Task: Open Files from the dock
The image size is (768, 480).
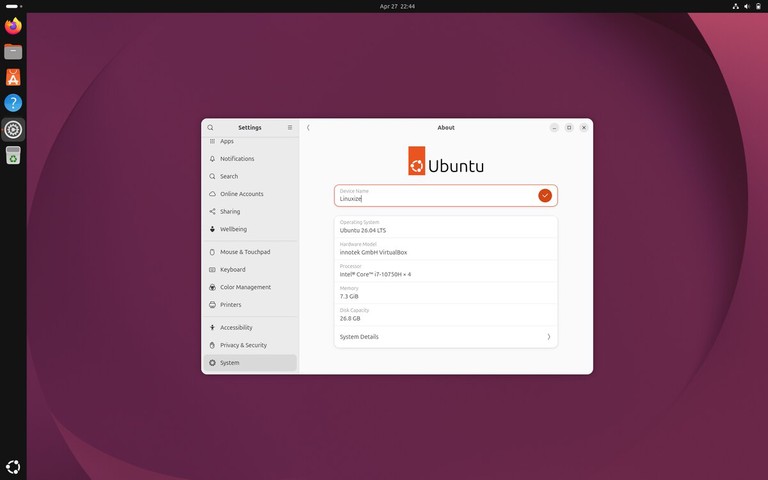Action: (x=13, y=51)
